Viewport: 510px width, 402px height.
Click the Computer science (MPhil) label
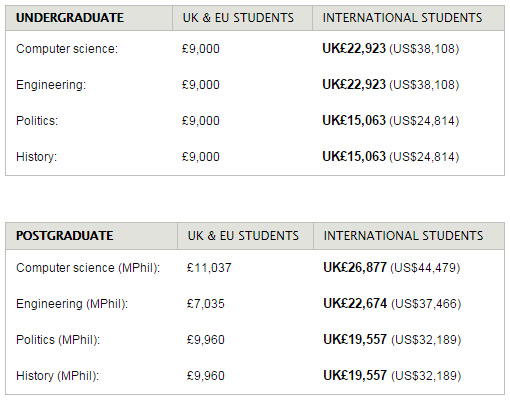(x=88, y=268)
